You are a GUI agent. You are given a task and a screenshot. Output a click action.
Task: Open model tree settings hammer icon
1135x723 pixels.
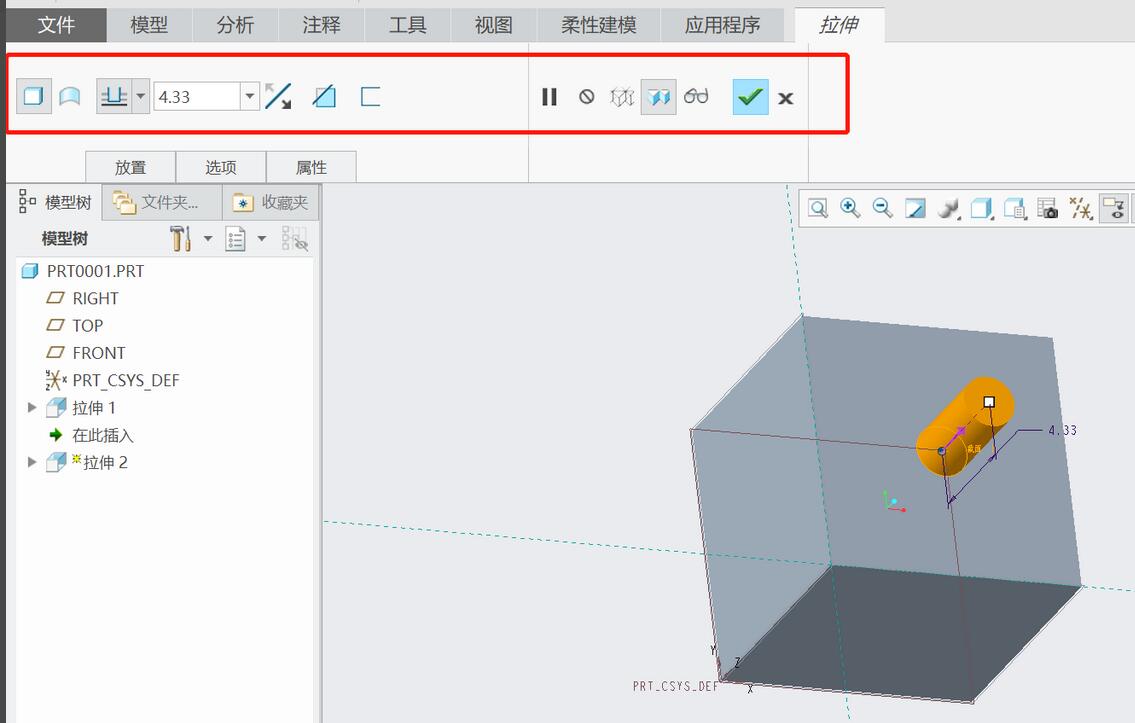point(181,238)
